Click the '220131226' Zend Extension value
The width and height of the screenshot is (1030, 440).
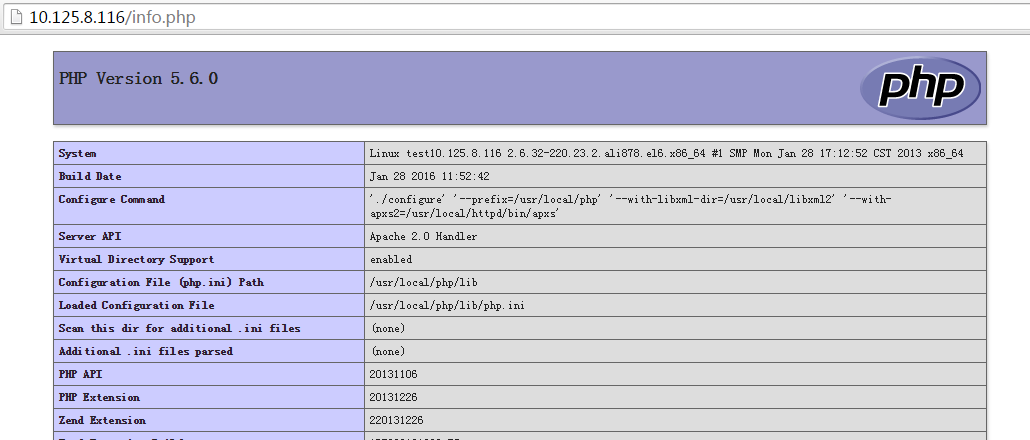pos(397,420)
